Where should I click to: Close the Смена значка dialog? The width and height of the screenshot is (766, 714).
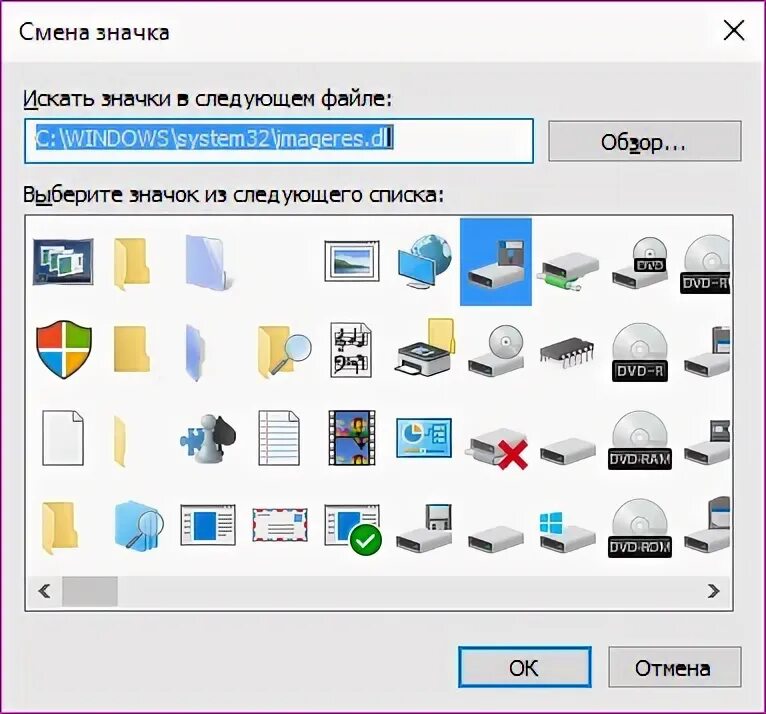[x=734, y=31]
